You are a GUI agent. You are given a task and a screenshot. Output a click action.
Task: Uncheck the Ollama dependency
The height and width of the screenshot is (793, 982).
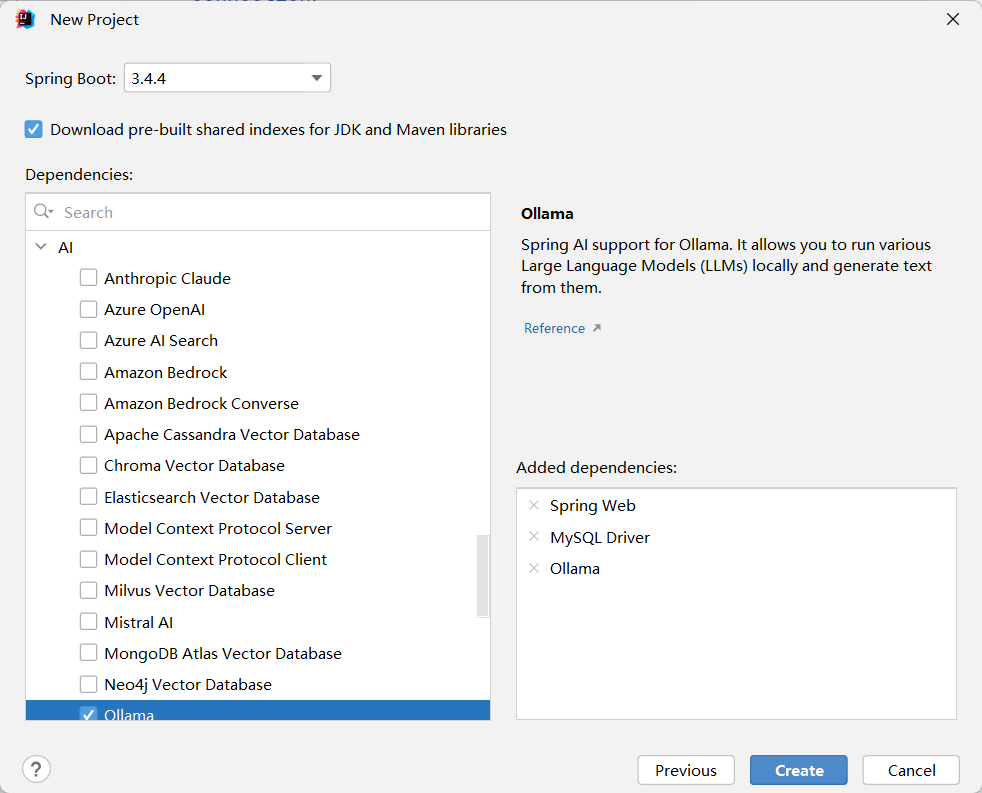click(89, 714)
